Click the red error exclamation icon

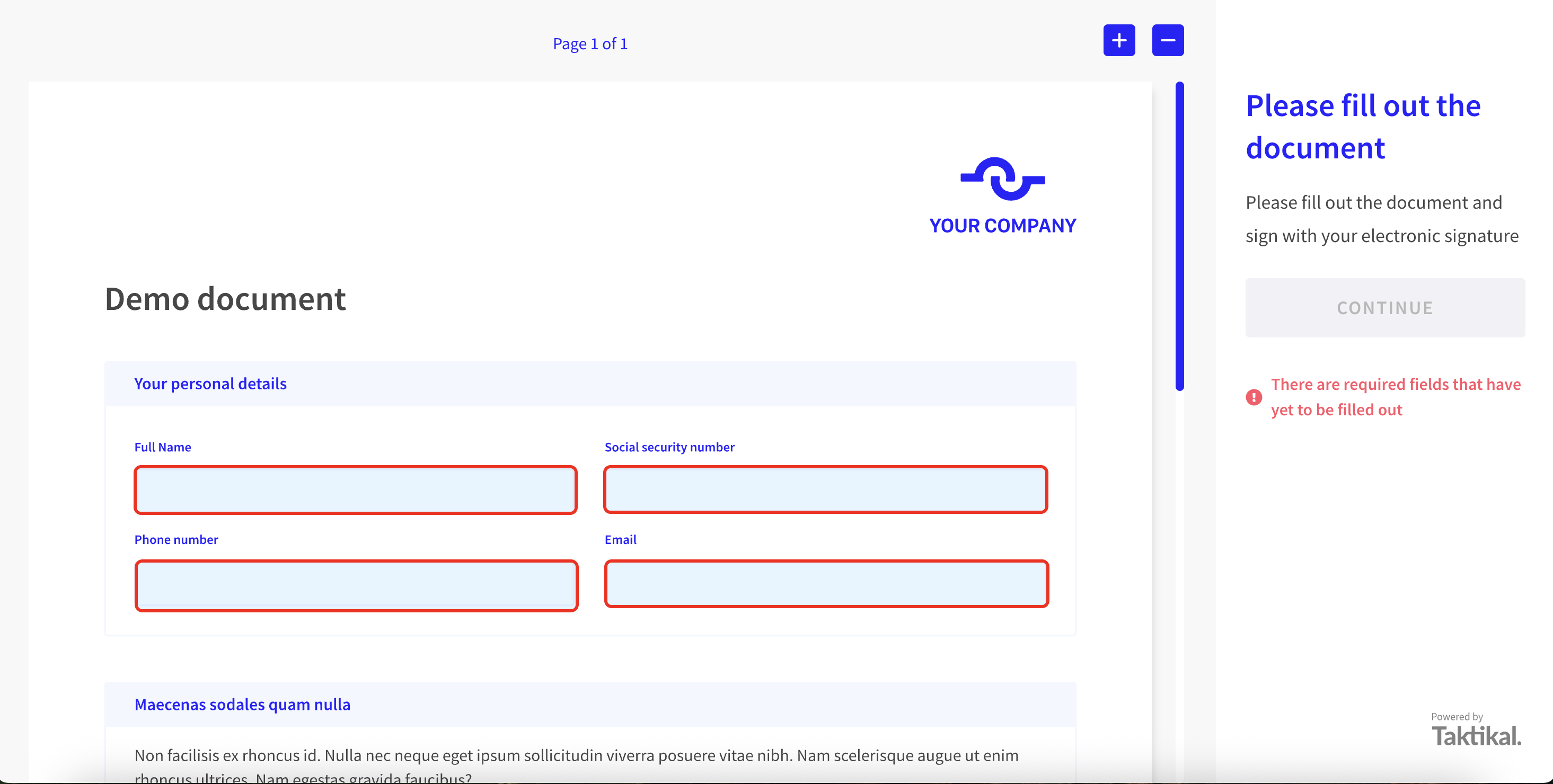coord(1254,397)
